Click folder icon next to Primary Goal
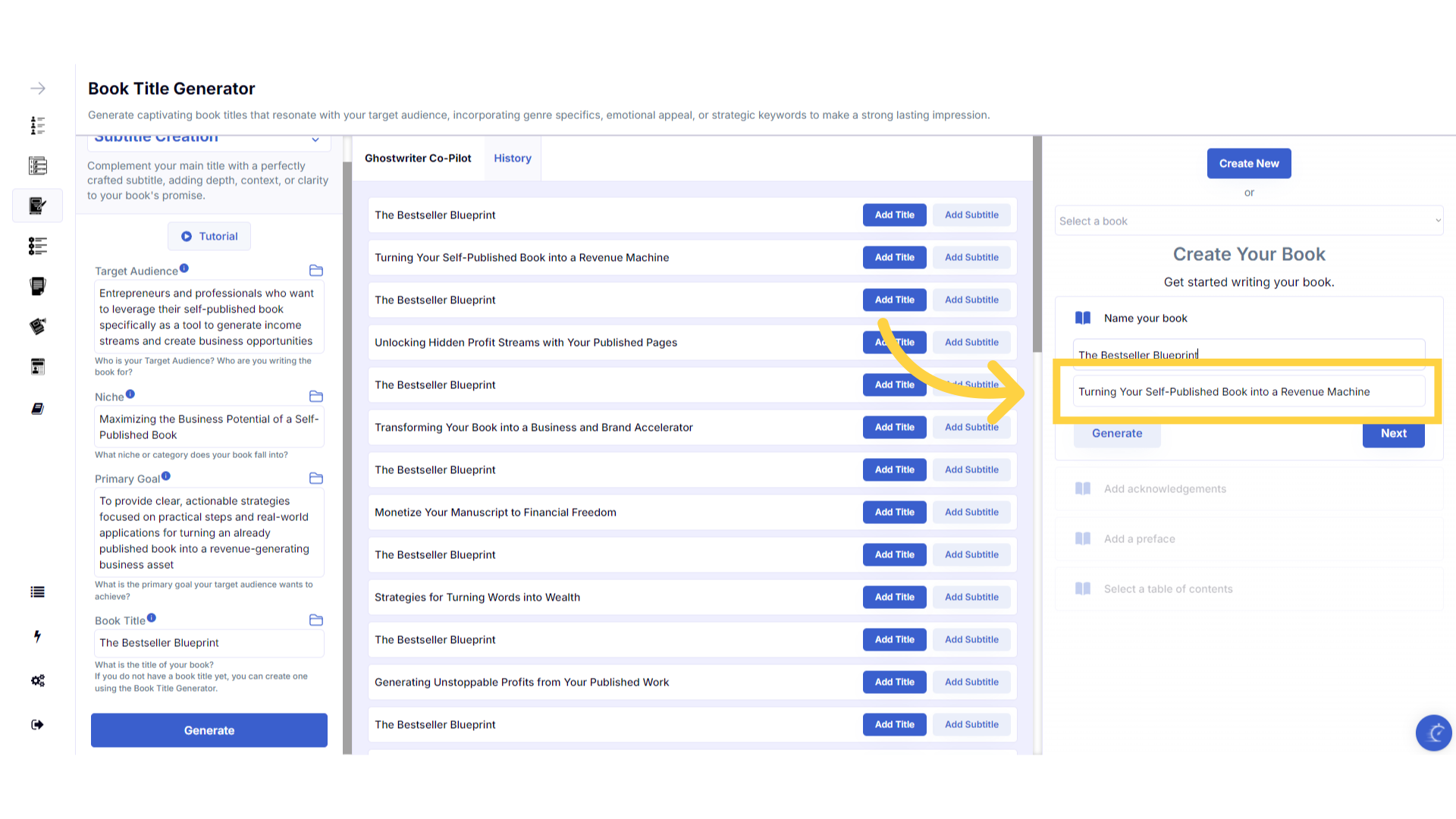 pyautogui.click(x=316, y=479)
